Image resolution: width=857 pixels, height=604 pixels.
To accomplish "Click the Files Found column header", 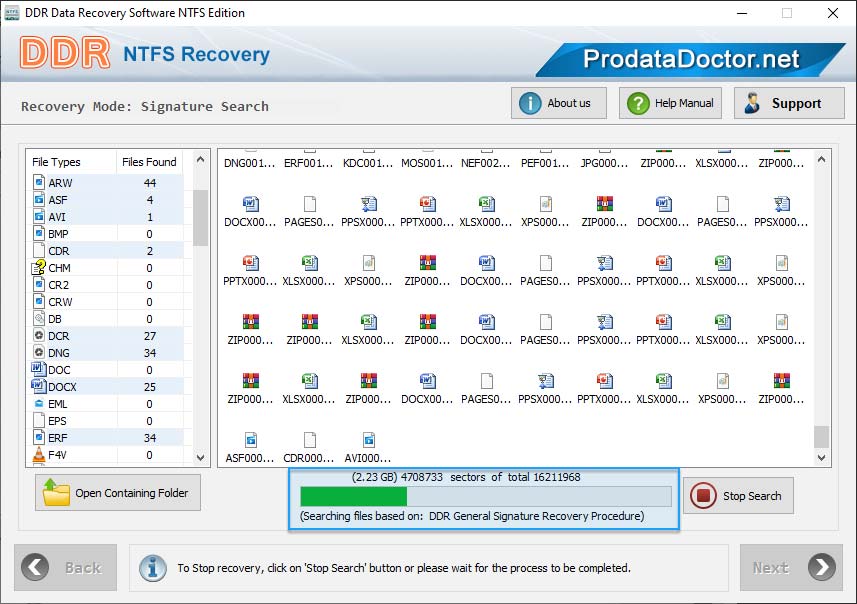I will pyautogui.click(x=149, y=162).
